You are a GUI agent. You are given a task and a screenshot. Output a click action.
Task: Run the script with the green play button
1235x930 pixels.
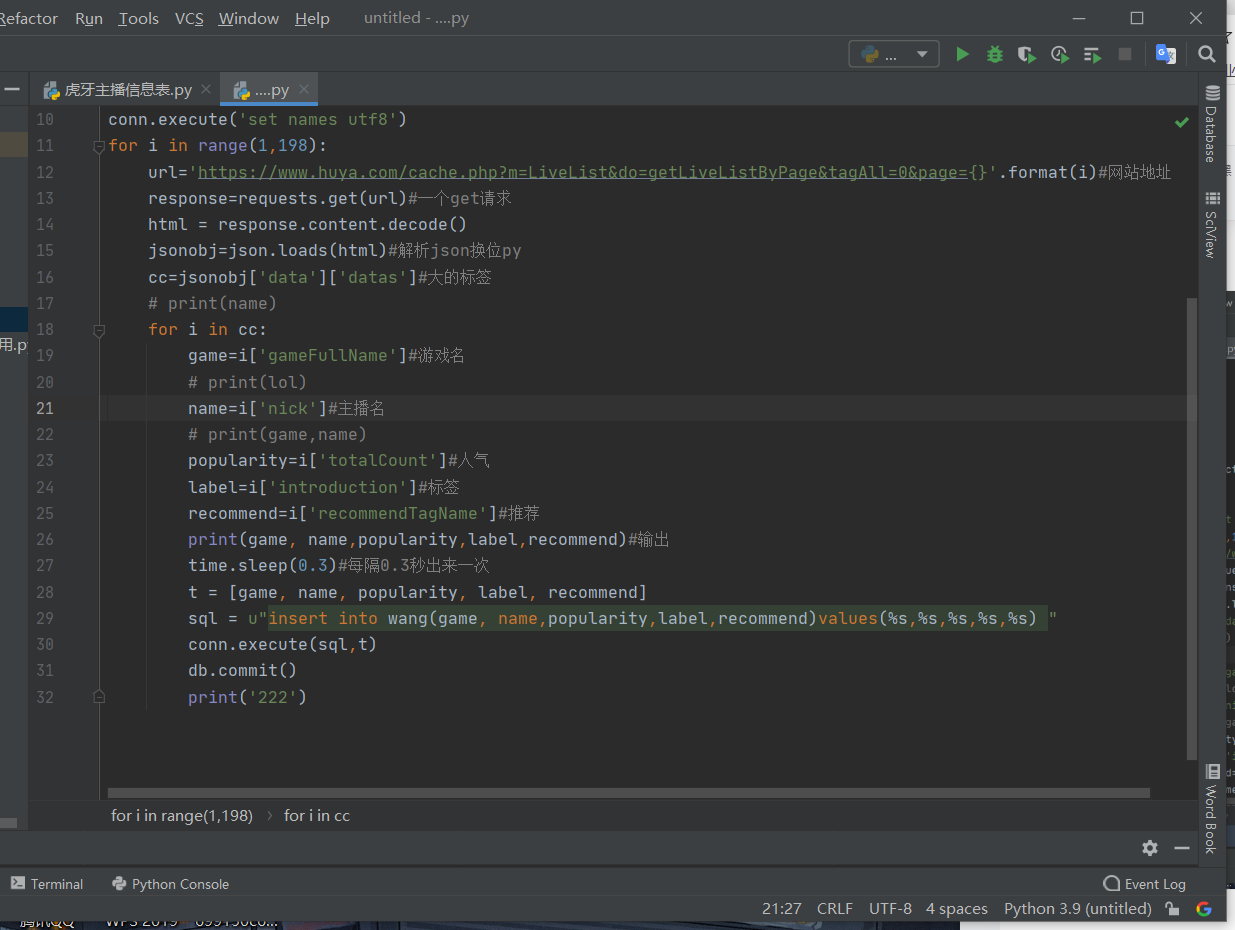(x=962, y=54)
